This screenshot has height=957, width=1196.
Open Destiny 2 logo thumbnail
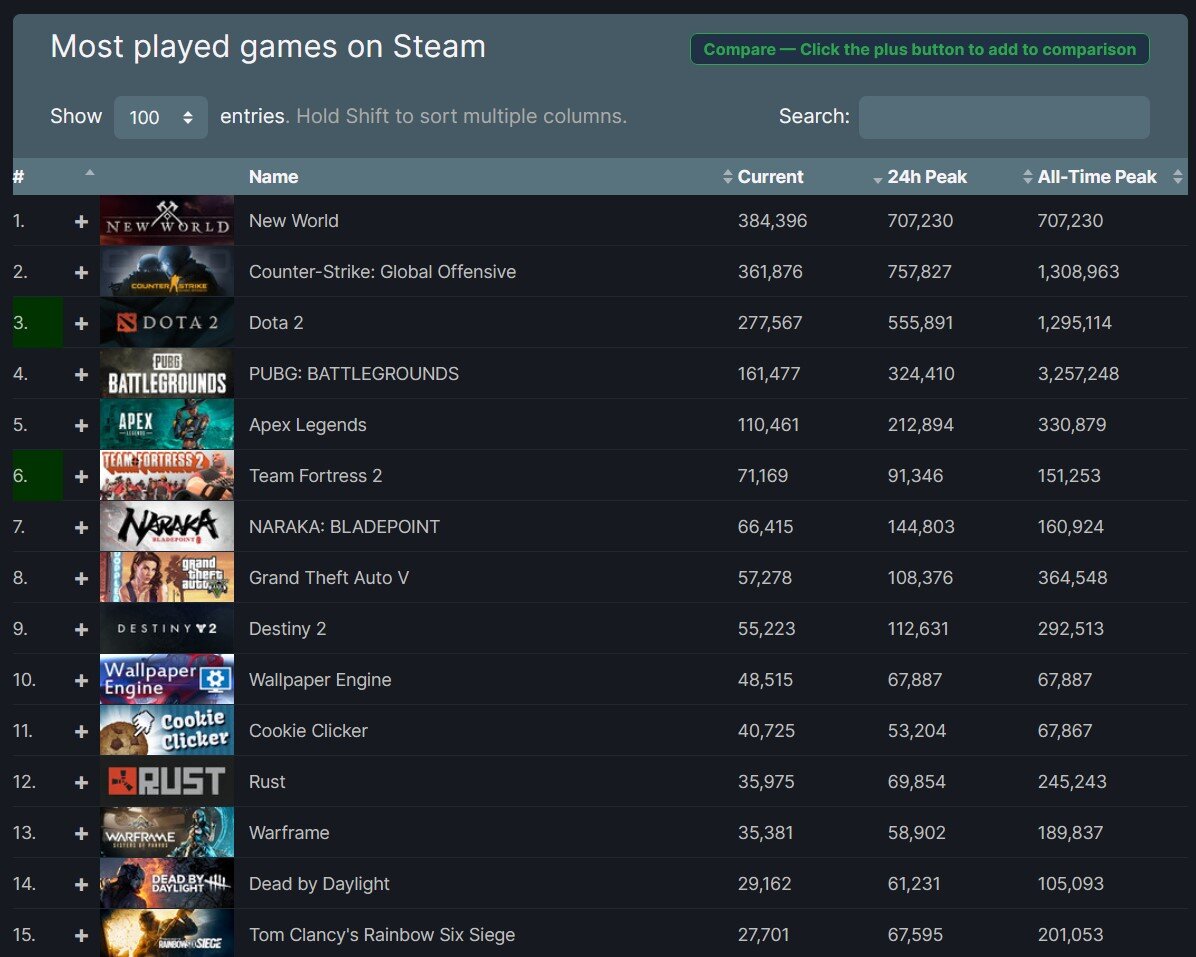coord(167,629)
